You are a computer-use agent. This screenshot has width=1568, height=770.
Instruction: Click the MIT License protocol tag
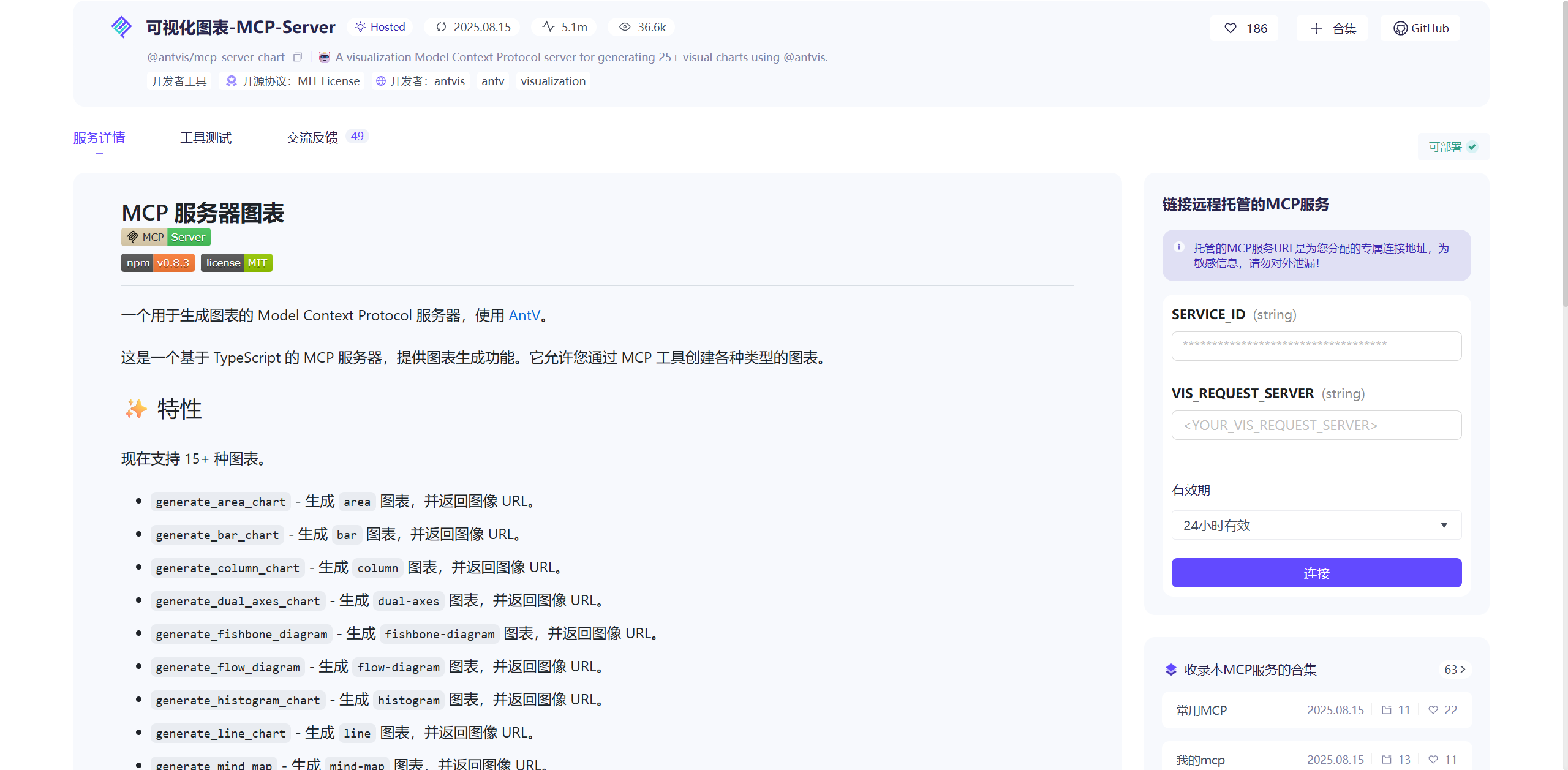pos(293,81)
